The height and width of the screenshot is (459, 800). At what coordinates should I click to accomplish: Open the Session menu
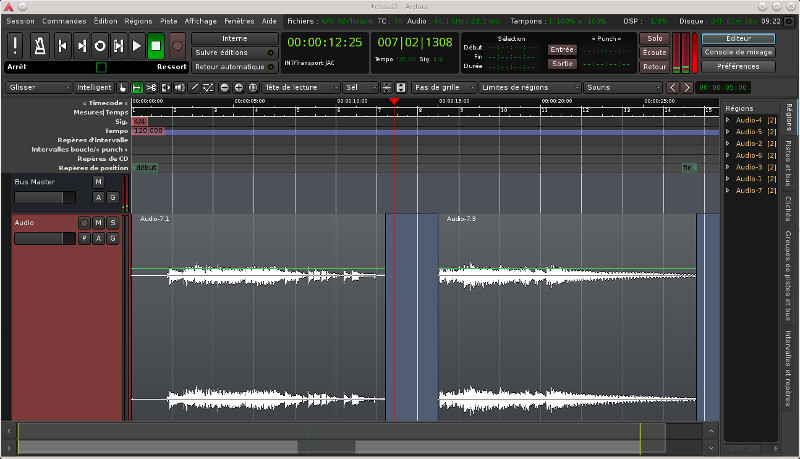click(x=20, y=20)
